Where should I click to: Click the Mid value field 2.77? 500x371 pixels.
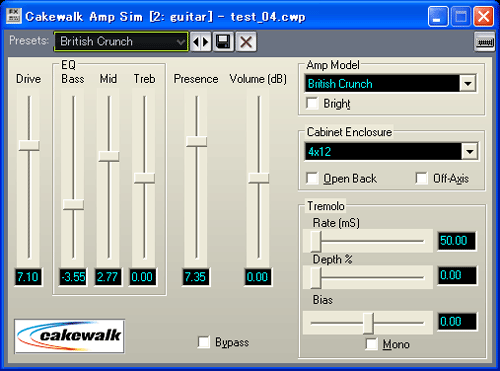point(108,277)
